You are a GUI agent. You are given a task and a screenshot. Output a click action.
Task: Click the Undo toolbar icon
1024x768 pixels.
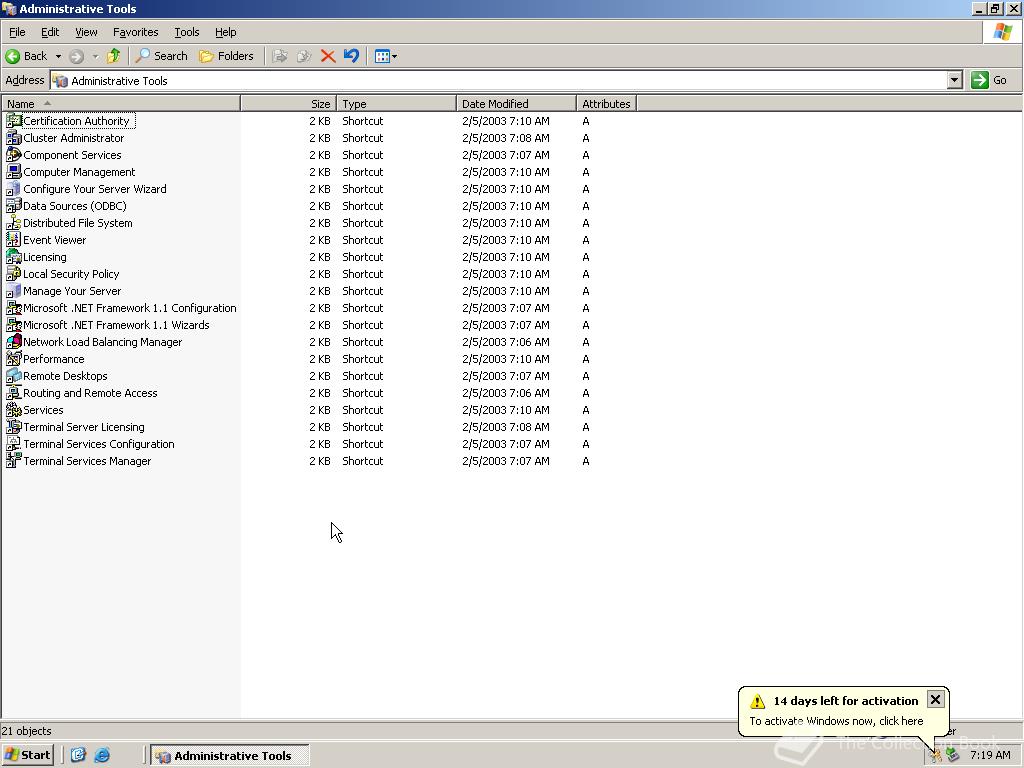point(351,56)
